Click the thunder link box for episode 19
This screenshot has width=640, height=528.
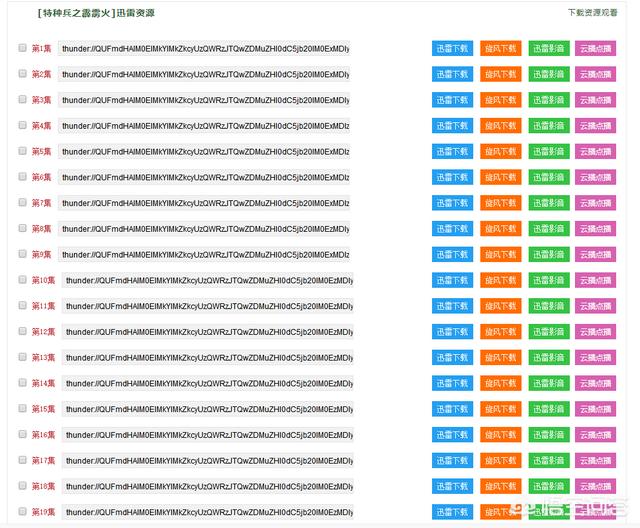point(207,512)
